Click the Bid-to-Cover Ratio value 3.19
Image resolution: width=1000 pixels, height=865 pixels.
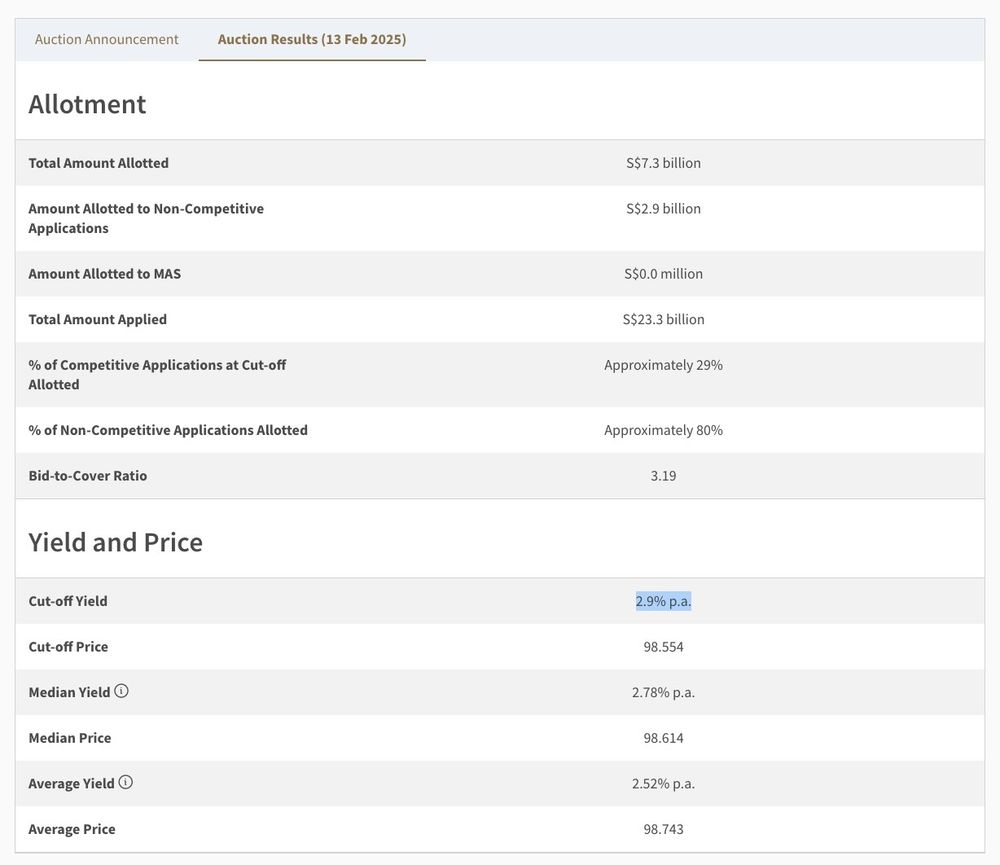coord(663,476)
